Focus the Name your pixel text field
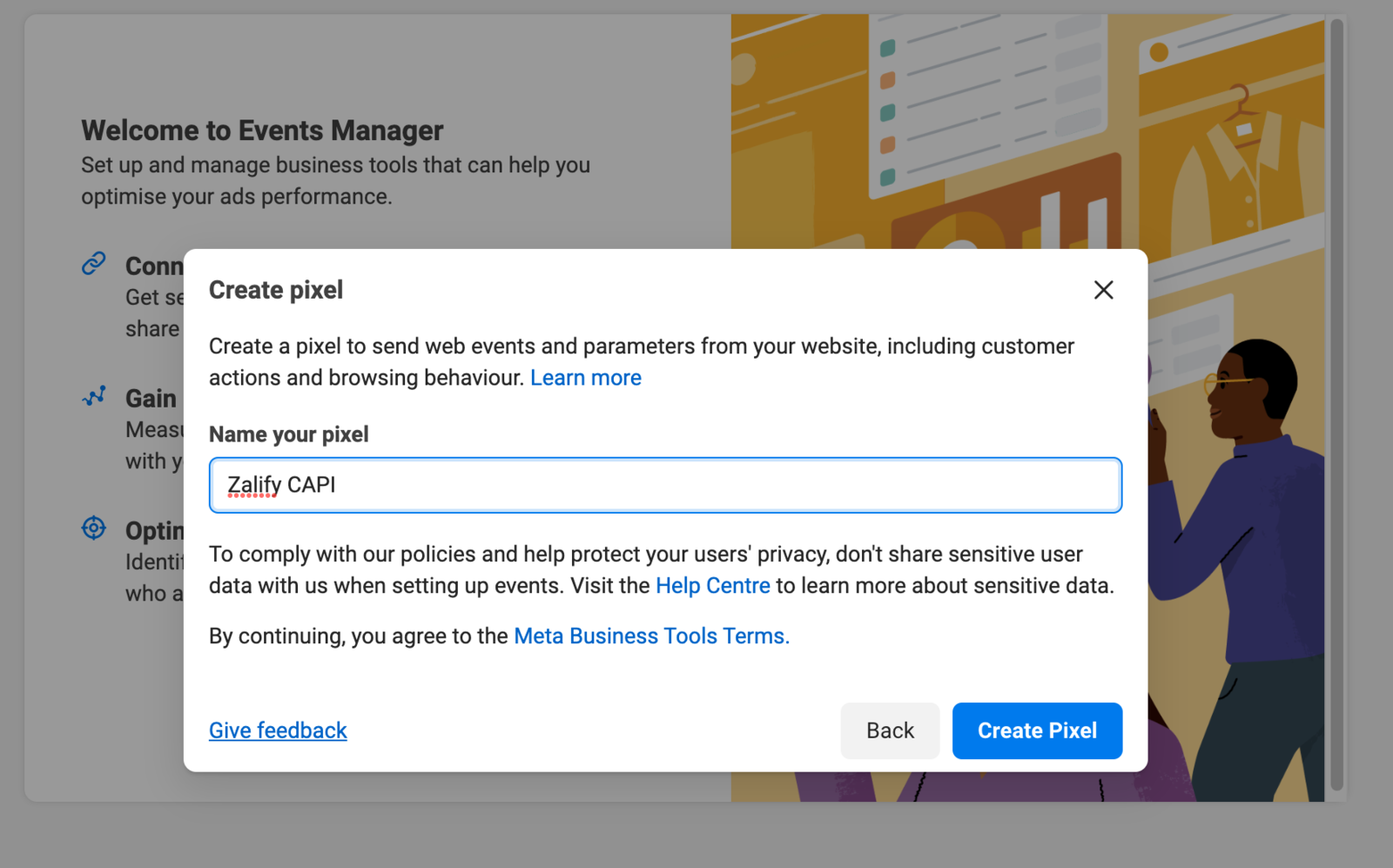The width and height of the screenshot is (1393, 868). pos(665,485)
